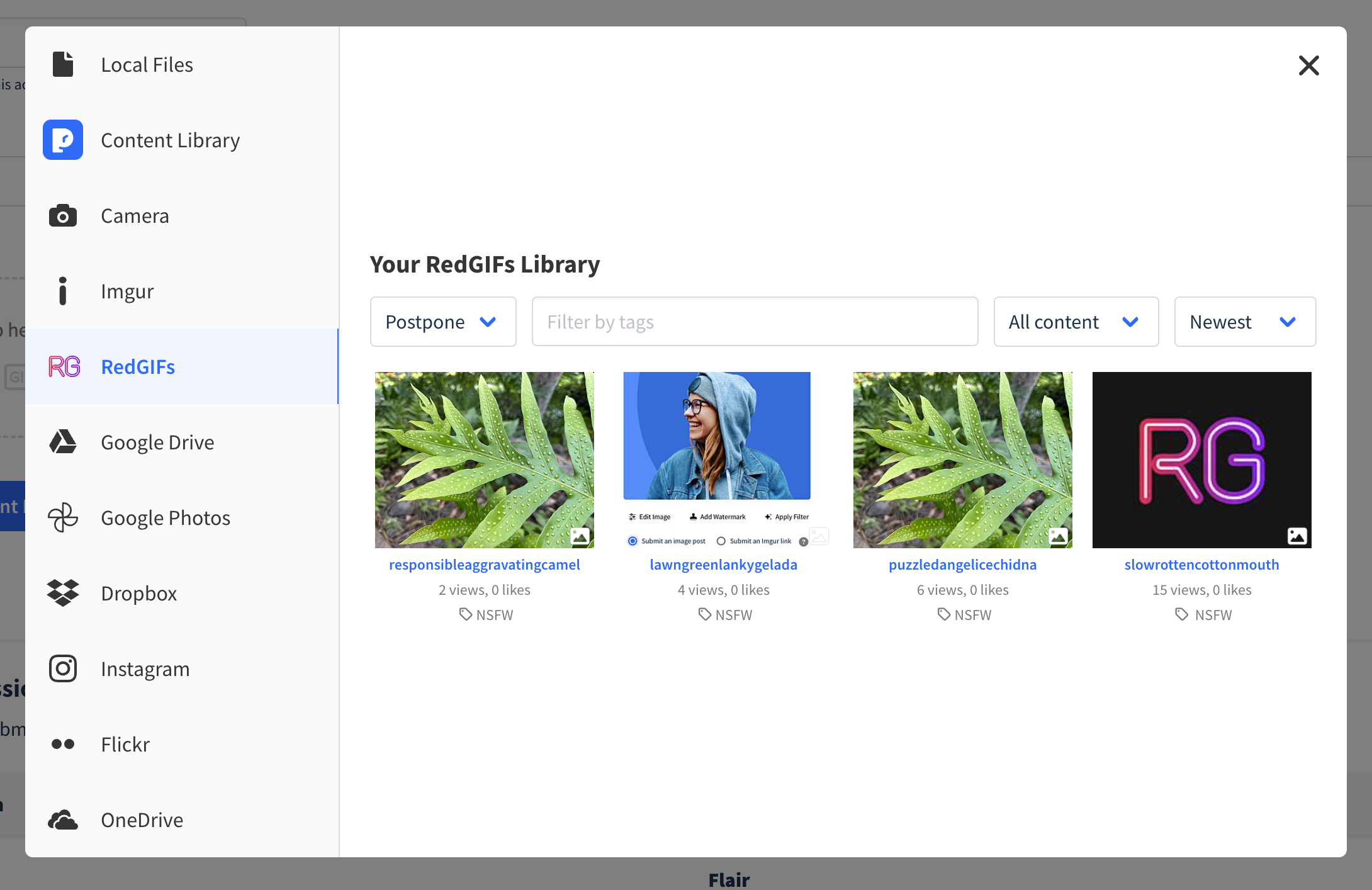Switch to the Content Library tab

click(182, 140)
